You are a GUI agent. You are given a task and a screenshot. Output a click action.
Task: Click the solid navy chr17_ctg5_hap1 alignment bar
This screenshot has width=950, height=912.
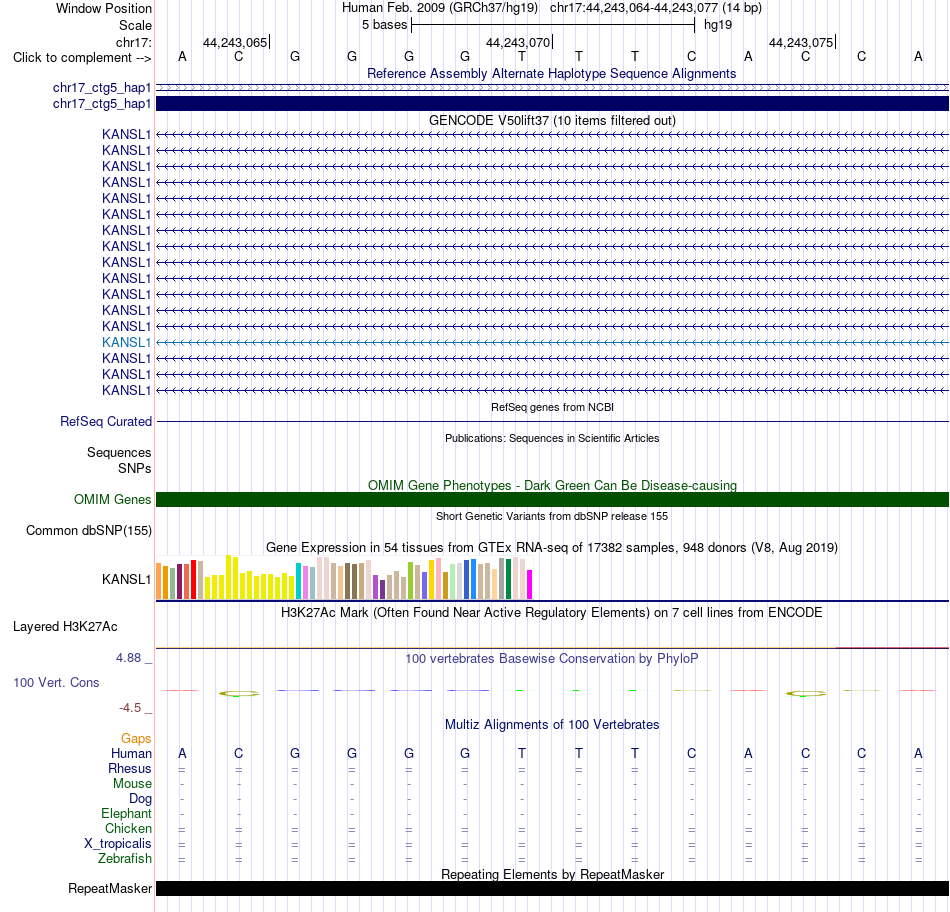click(552, 104)
